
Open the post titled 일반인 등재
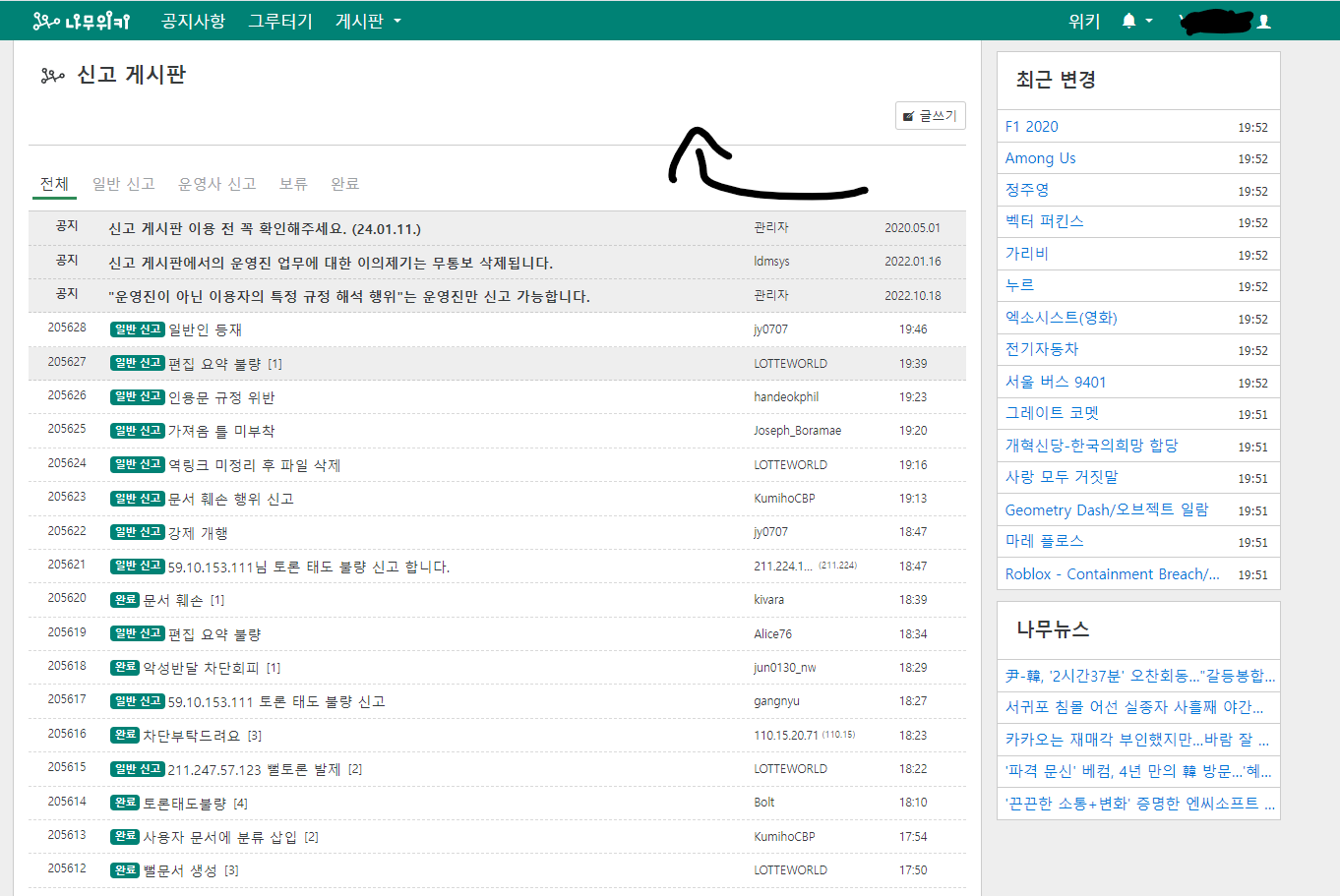(205, 329)
